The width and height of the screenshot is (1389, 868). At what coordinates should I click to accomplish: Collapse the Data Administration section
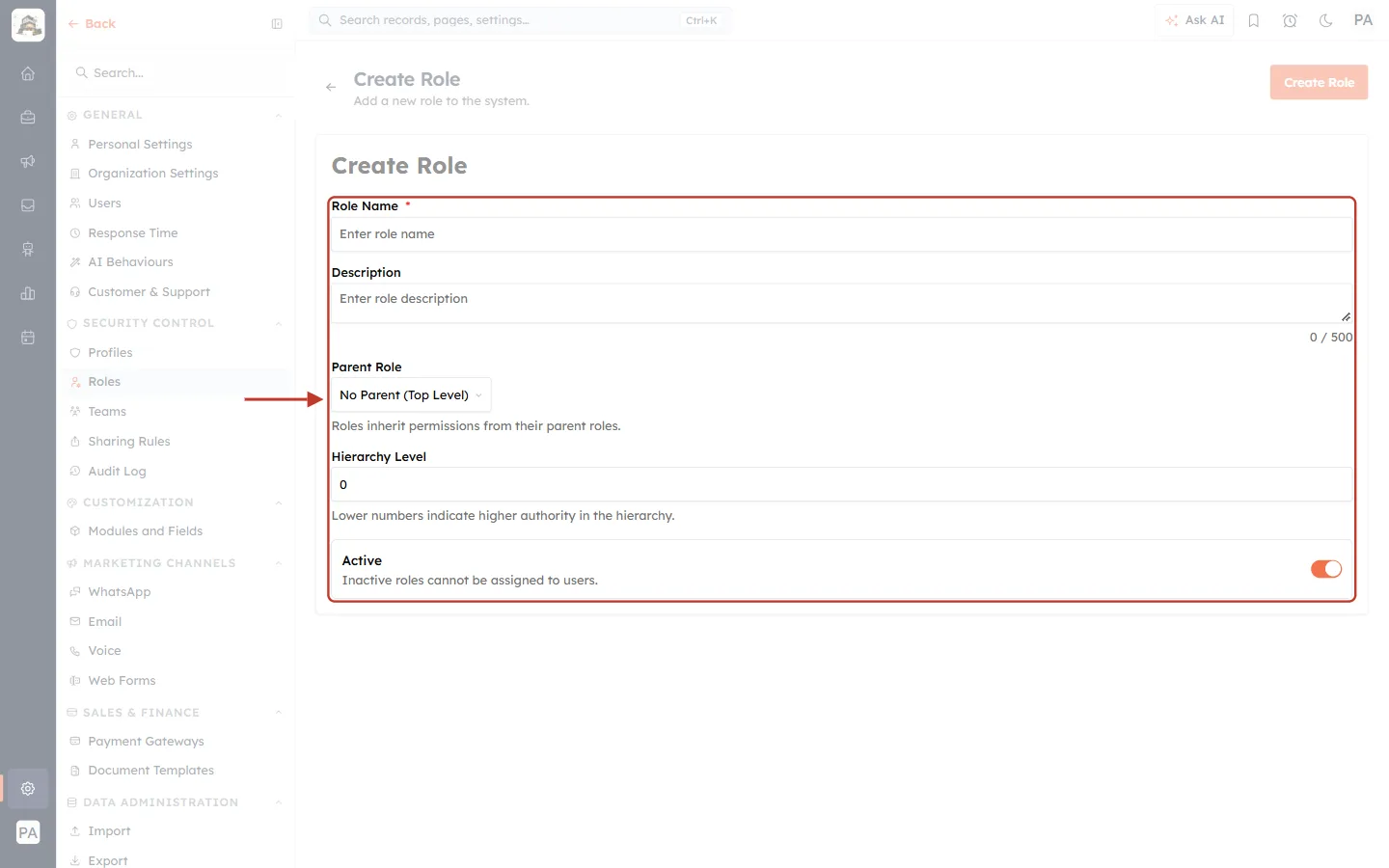278,802
